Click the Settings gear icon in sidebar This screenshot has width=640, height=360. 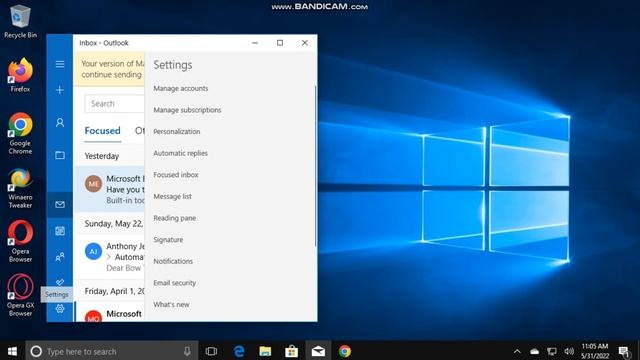click(x=60, y=309)
